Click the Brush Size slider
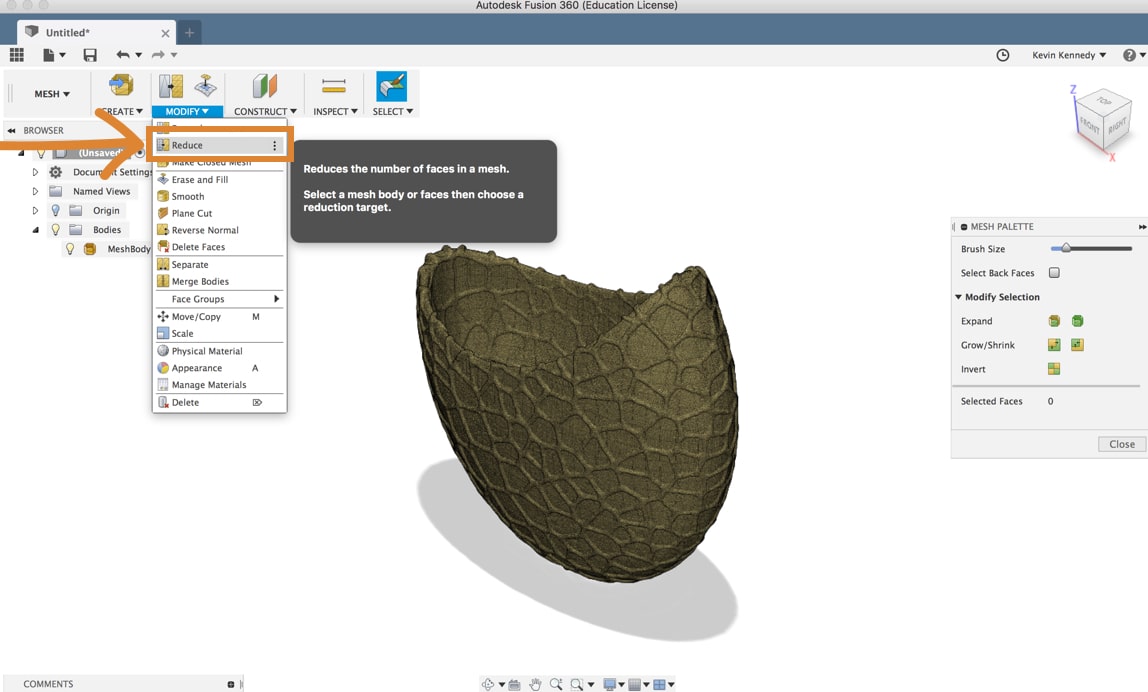 pyautogui.click(x=1091, y=249)
